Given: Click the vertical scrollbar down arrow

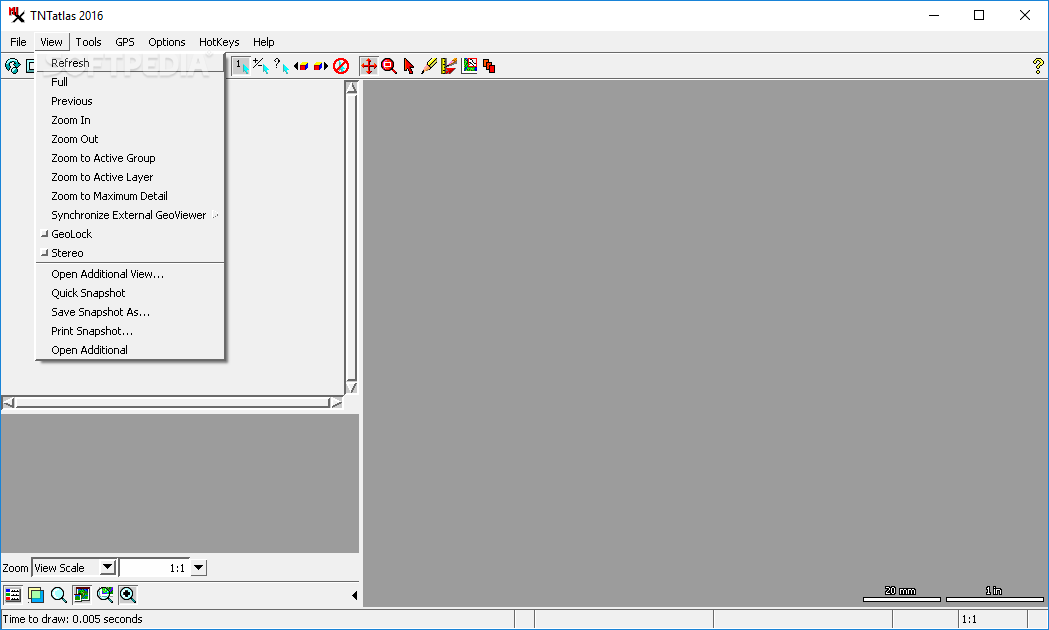Looking at the screenshot, I should pyautogui.click(x=352, y=387).
